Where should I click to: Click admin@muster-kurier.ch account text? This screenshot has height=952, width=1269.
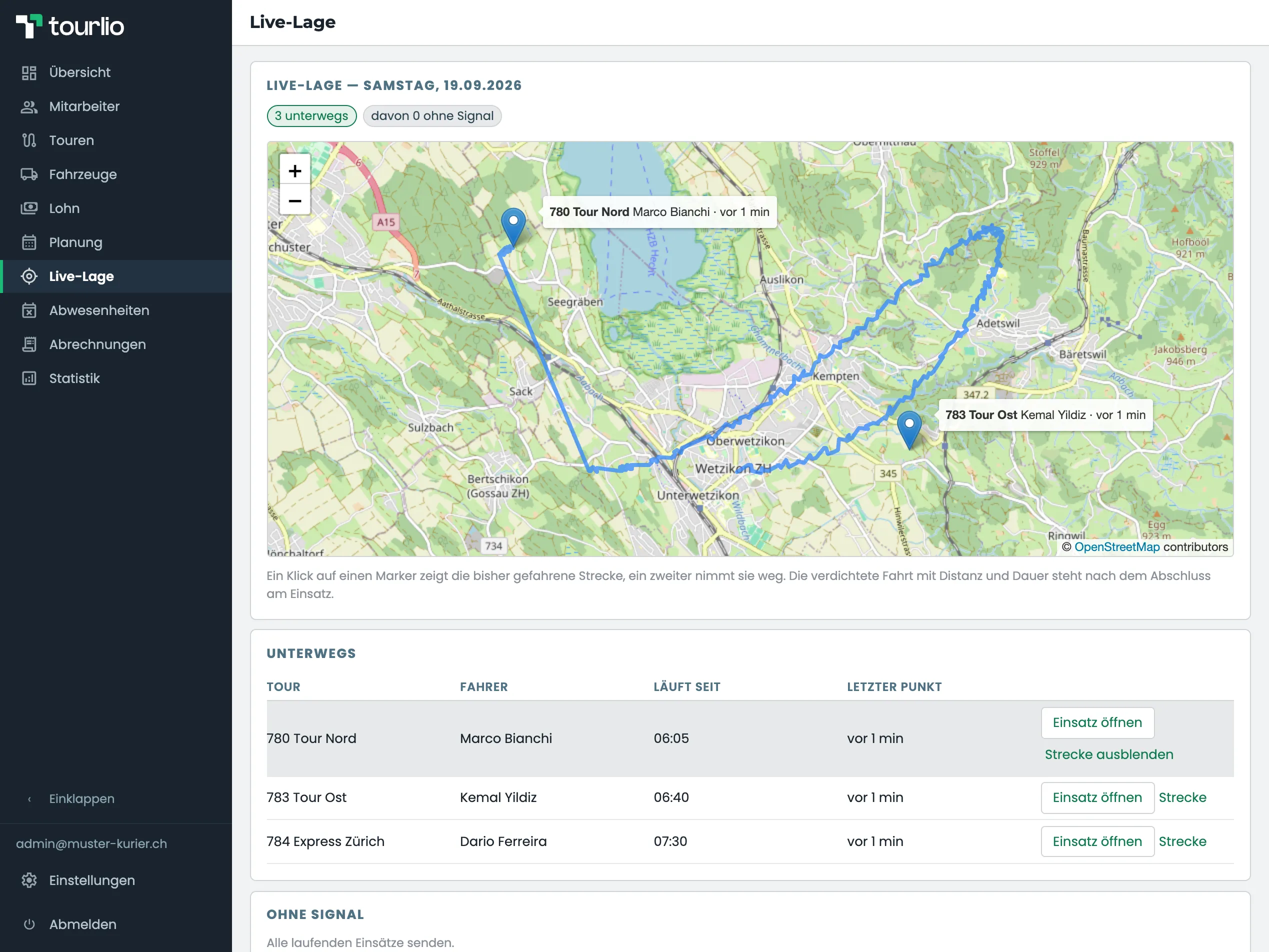click(91, 843)
